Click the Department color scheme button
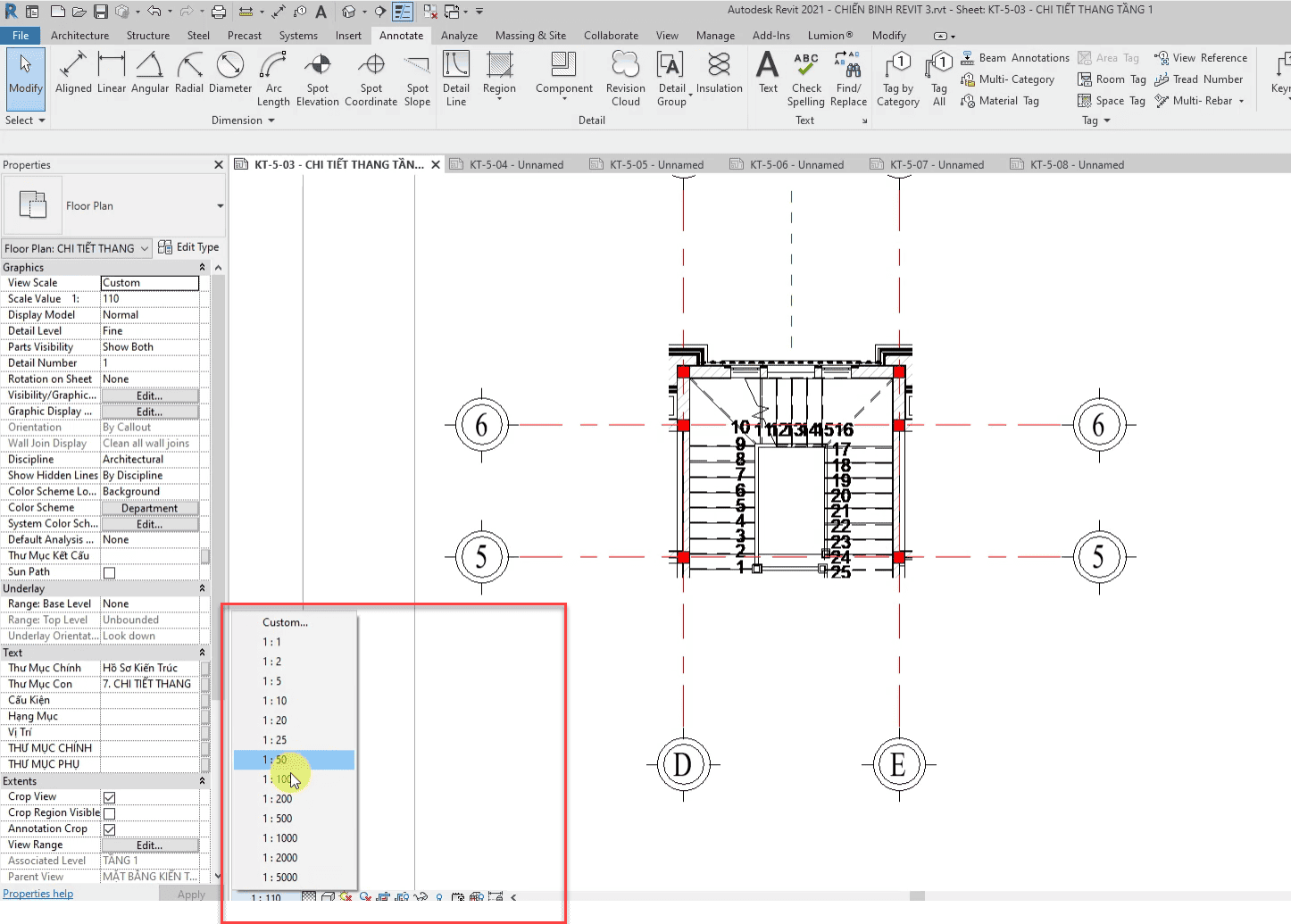 coord(150,508)
